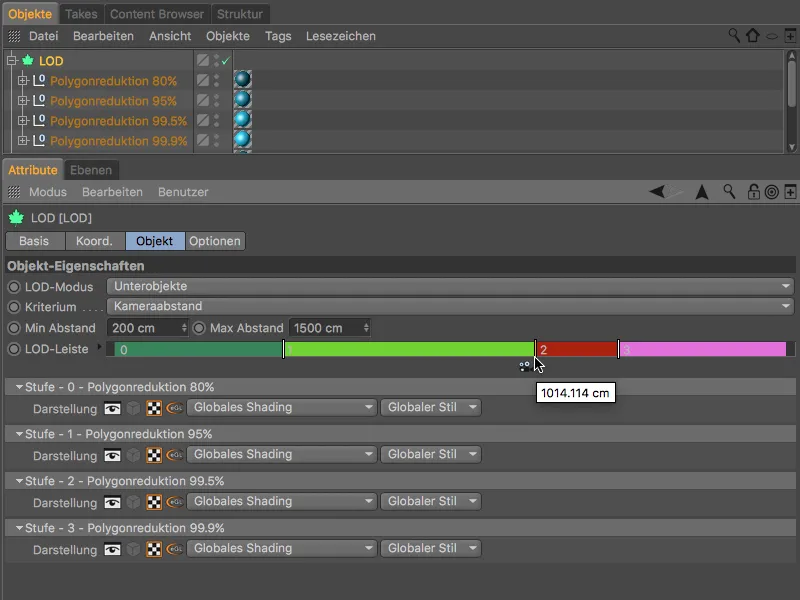Screen dimensions: 800x600
Task: Toggle the eye visibility for Stufe 0
Action: (x=112, y=408)
